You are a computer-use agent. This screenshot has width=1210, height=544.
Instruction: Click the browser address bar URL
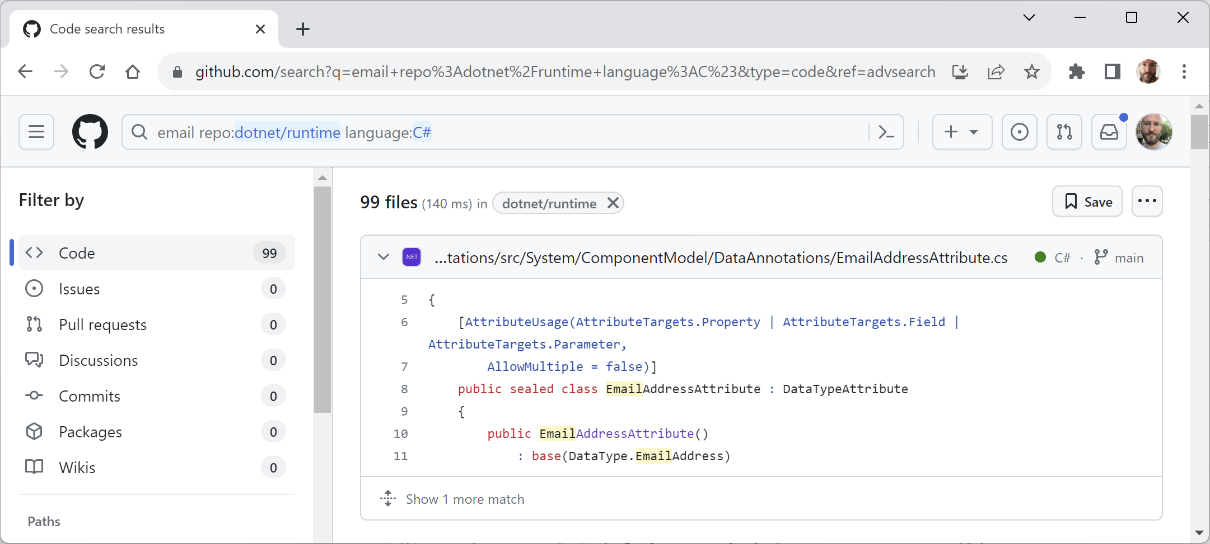pyautogui.click(x=565, y=72)
